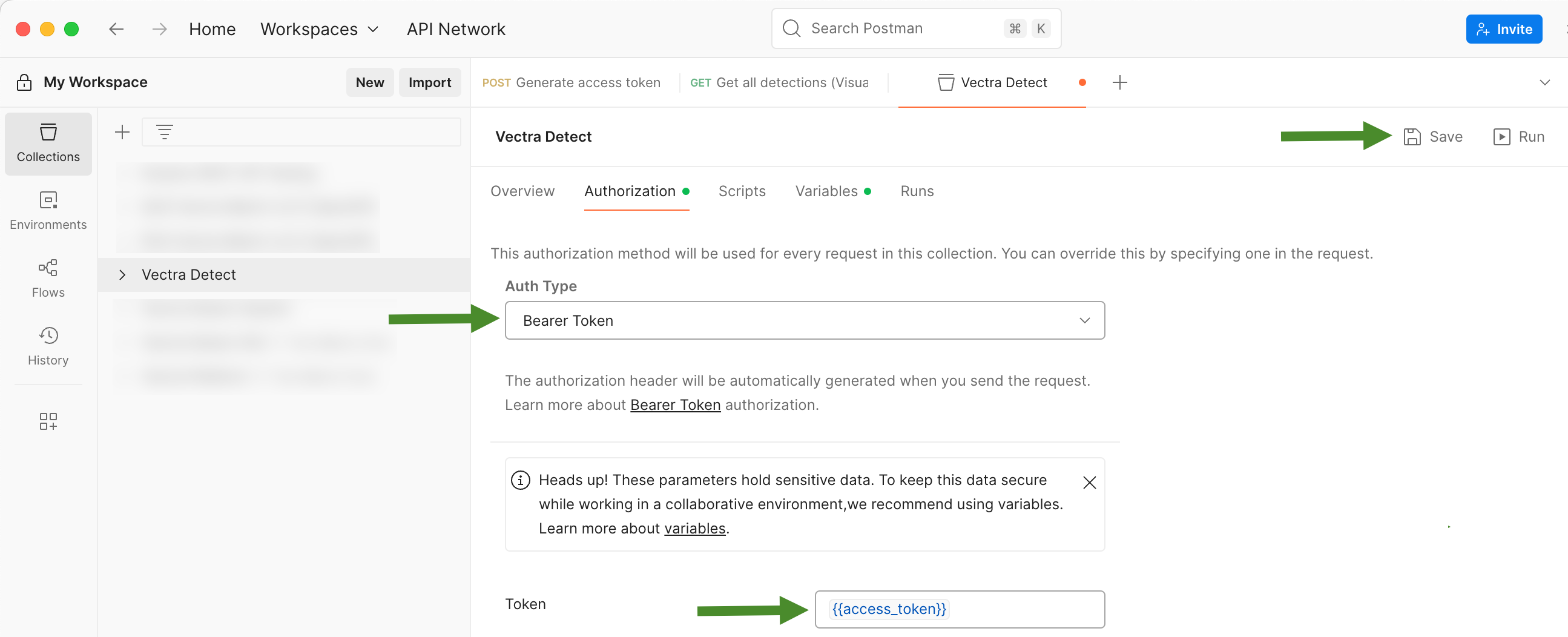Open the Bearer Token documentation link
Screen dimensions: 1568x637
tap(674, 404)
